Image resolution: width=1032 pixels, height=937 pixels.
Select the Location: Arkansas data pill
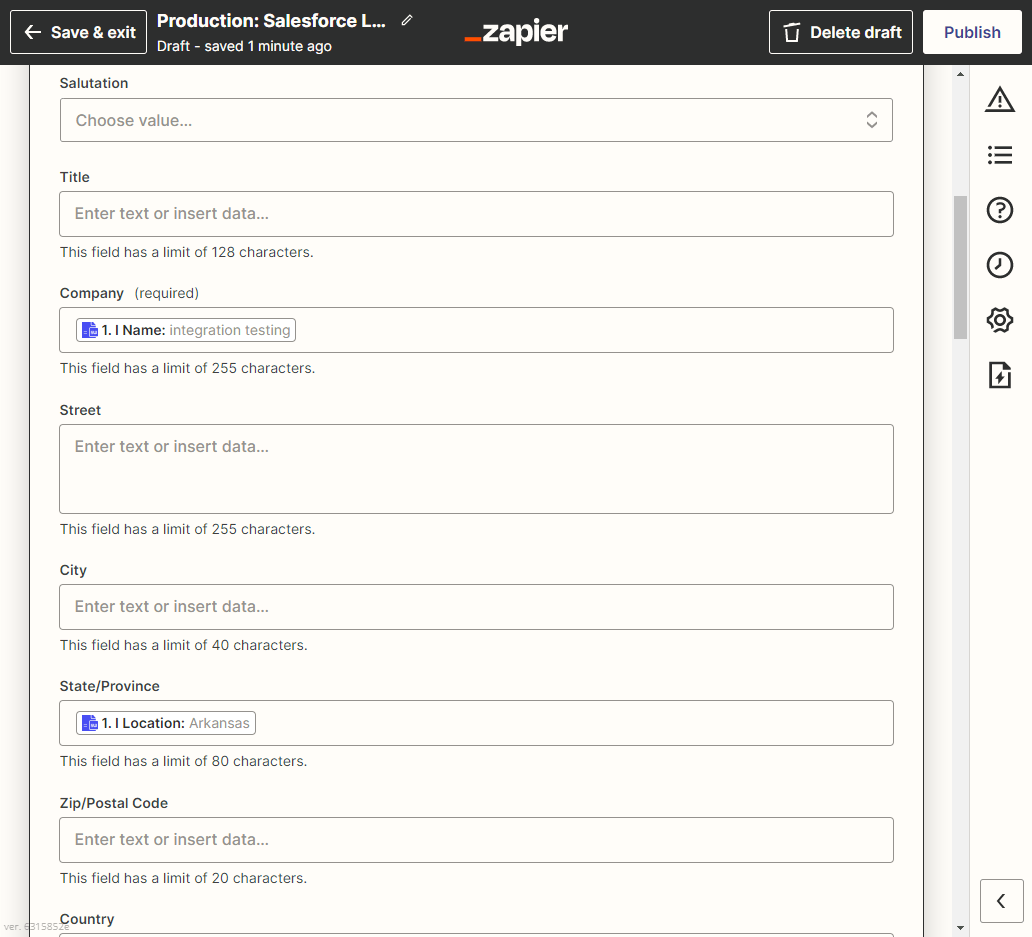166,723
